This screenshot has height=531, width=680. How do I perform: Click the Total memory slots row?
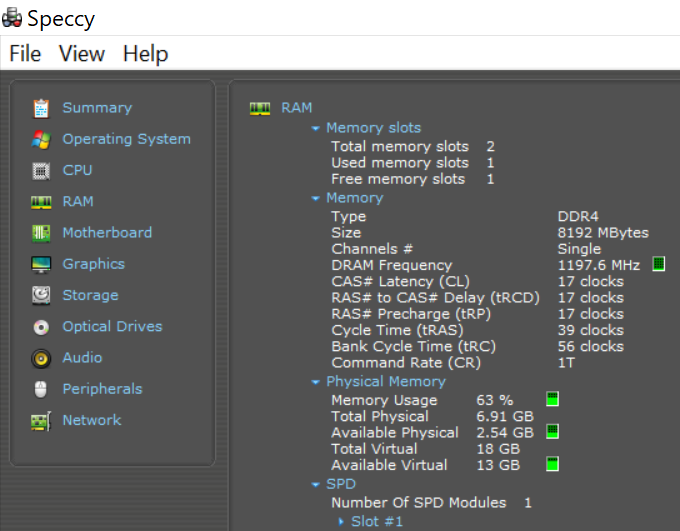[x=412, y=147]
